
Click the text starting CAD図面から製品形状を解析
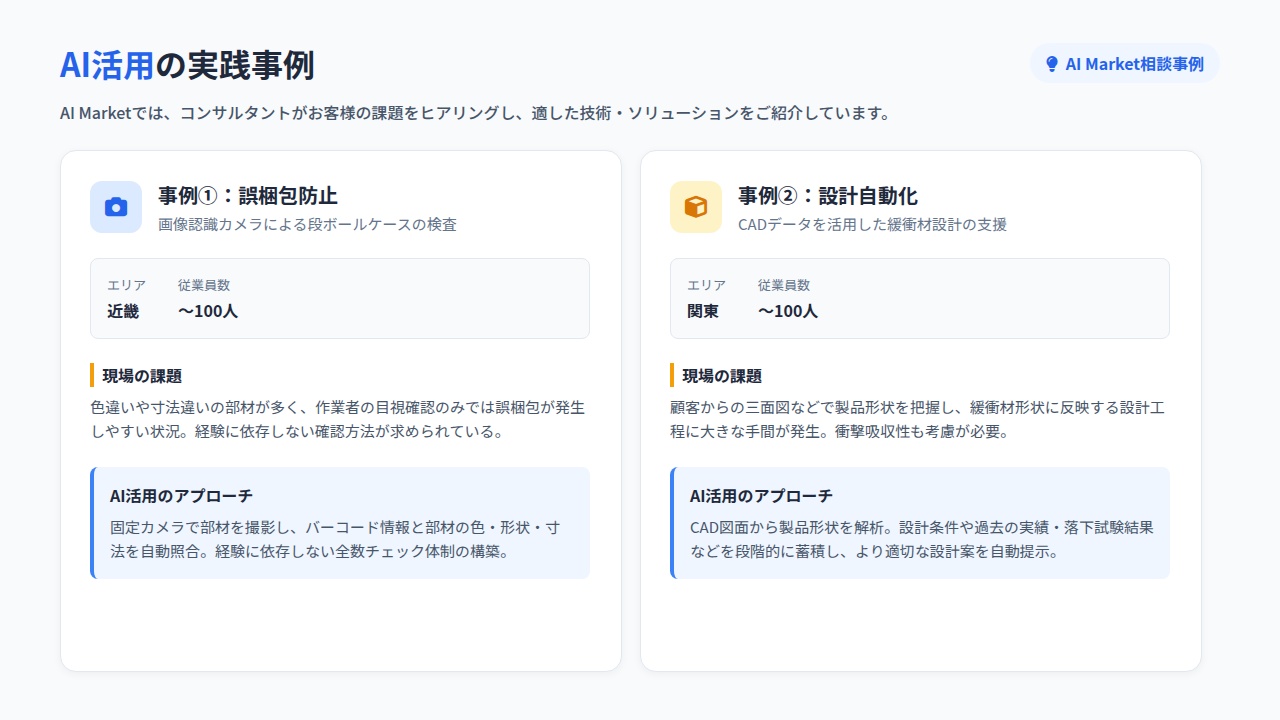pos(922,539)
